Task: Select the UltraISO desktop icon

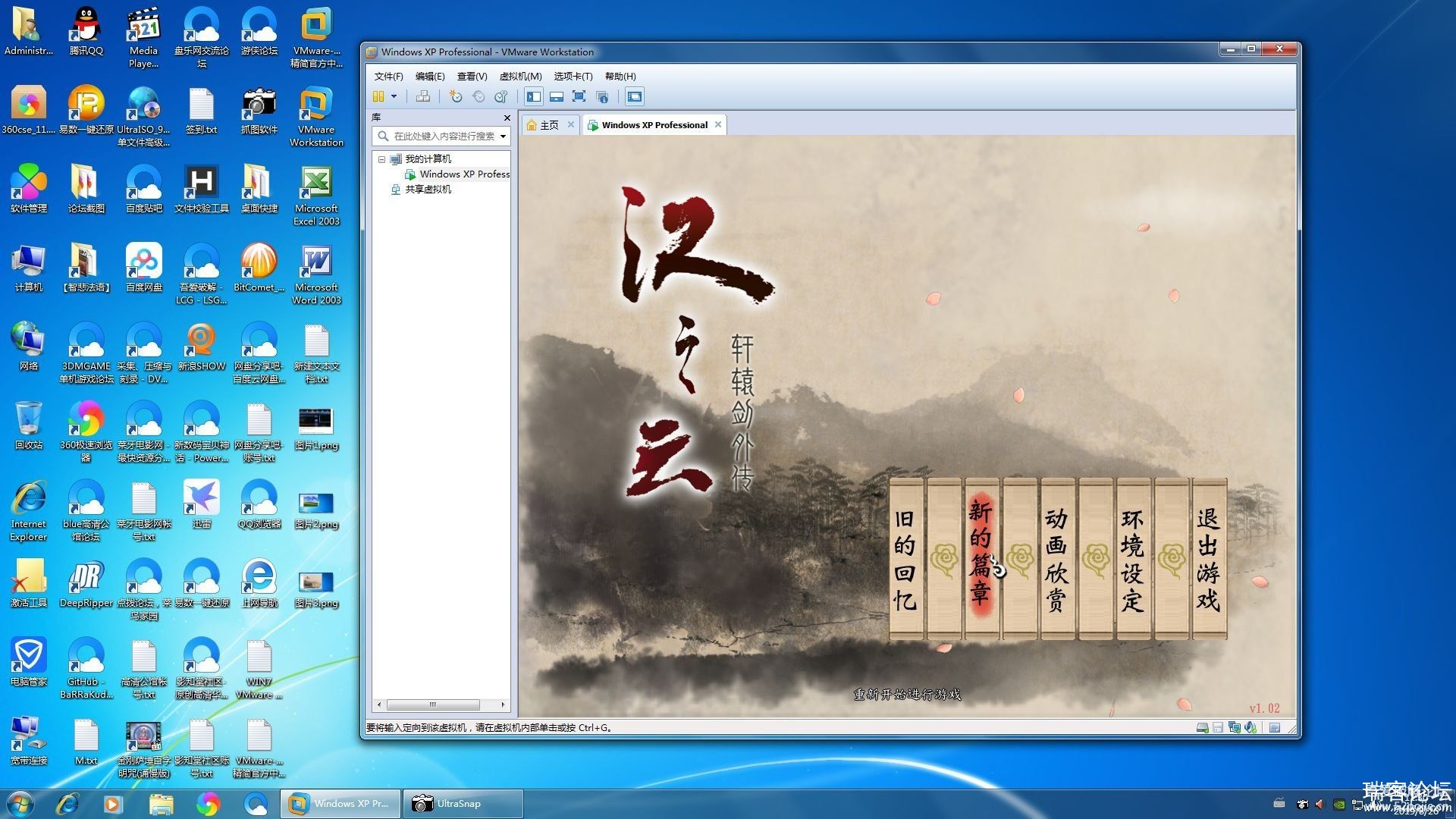Action: [143, 116]
